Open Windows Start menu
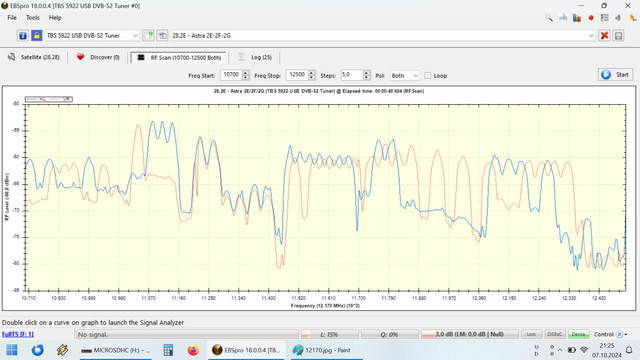Viewport: 640px width, 360px height. (x=12, y=350)
